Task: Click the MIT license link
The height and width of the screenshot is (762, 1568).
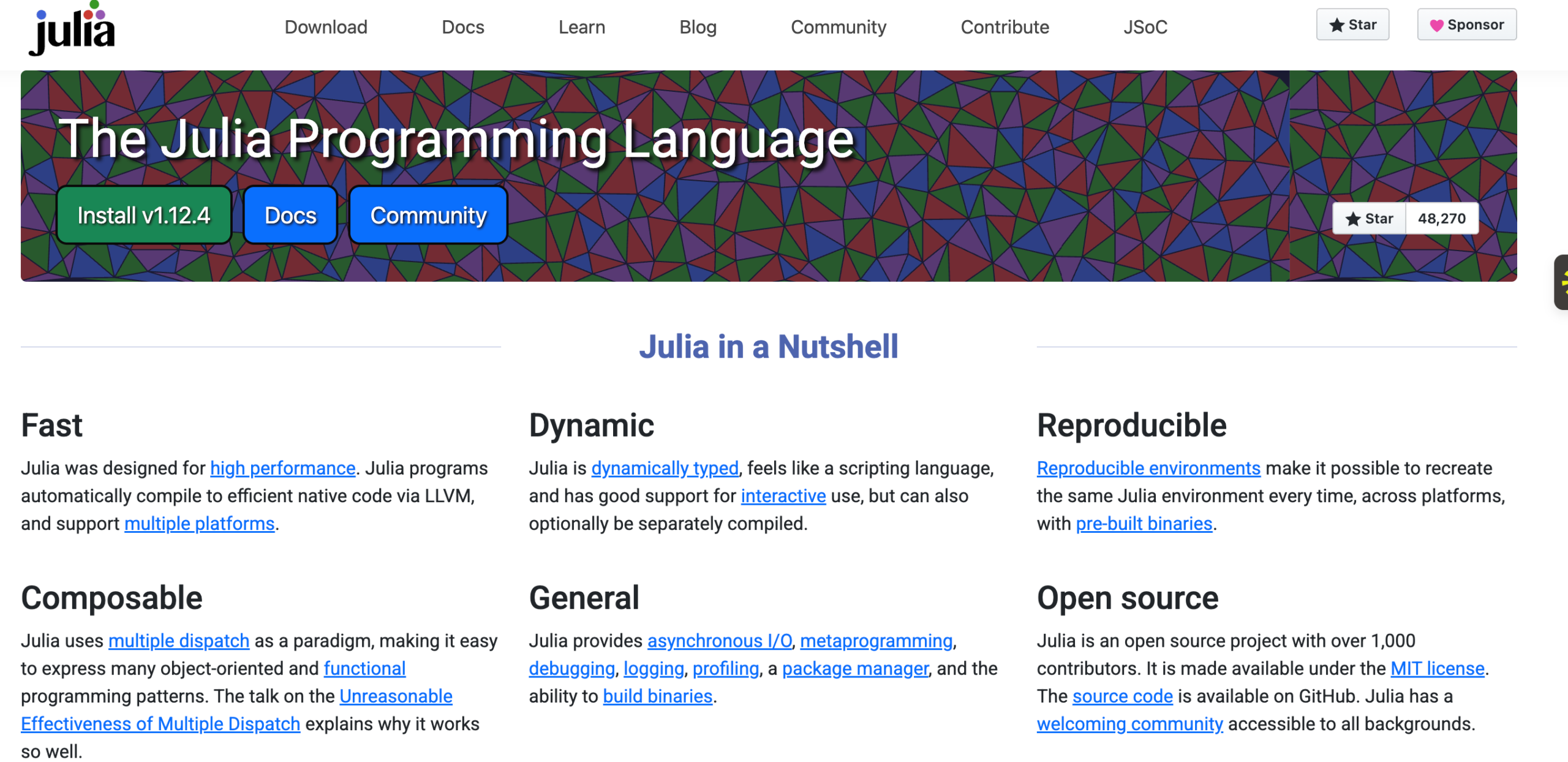Action: point(1439,668)
